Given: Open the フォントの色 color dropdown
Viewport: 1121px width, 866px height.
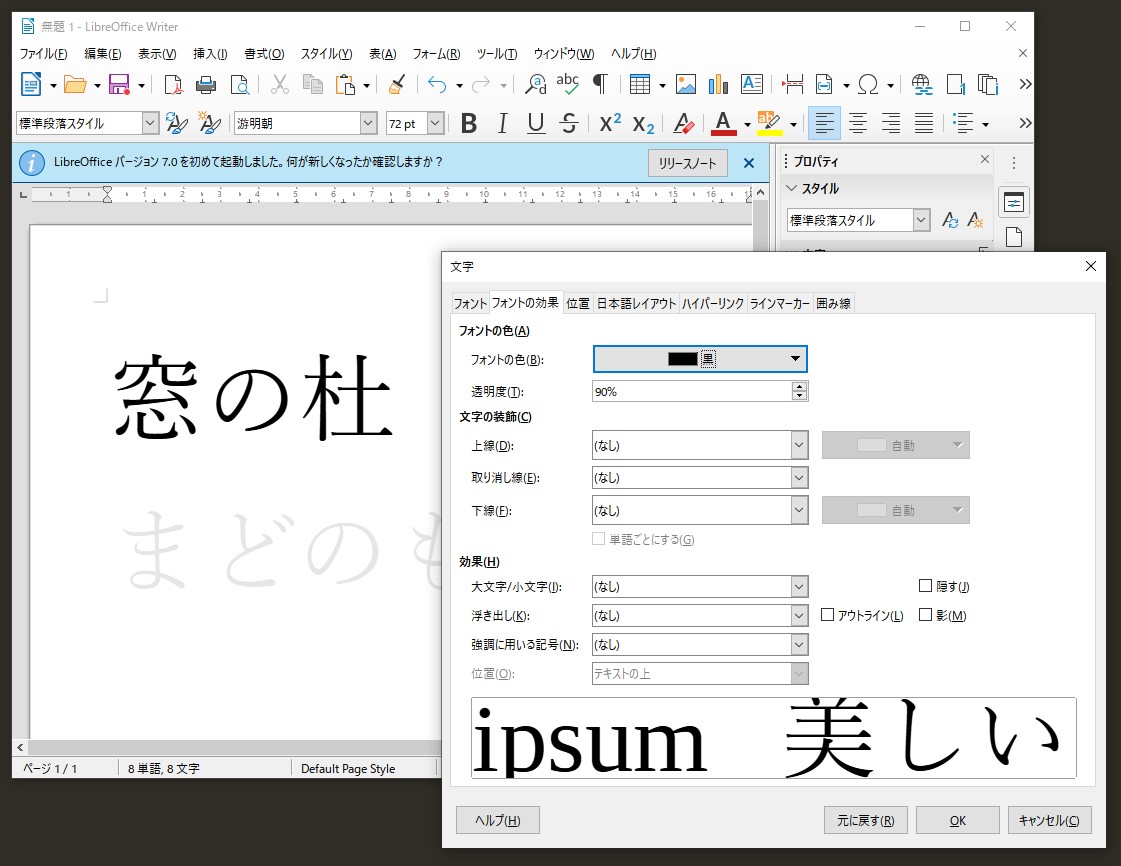Looking at the screenshot, I should tap(795, 358).
